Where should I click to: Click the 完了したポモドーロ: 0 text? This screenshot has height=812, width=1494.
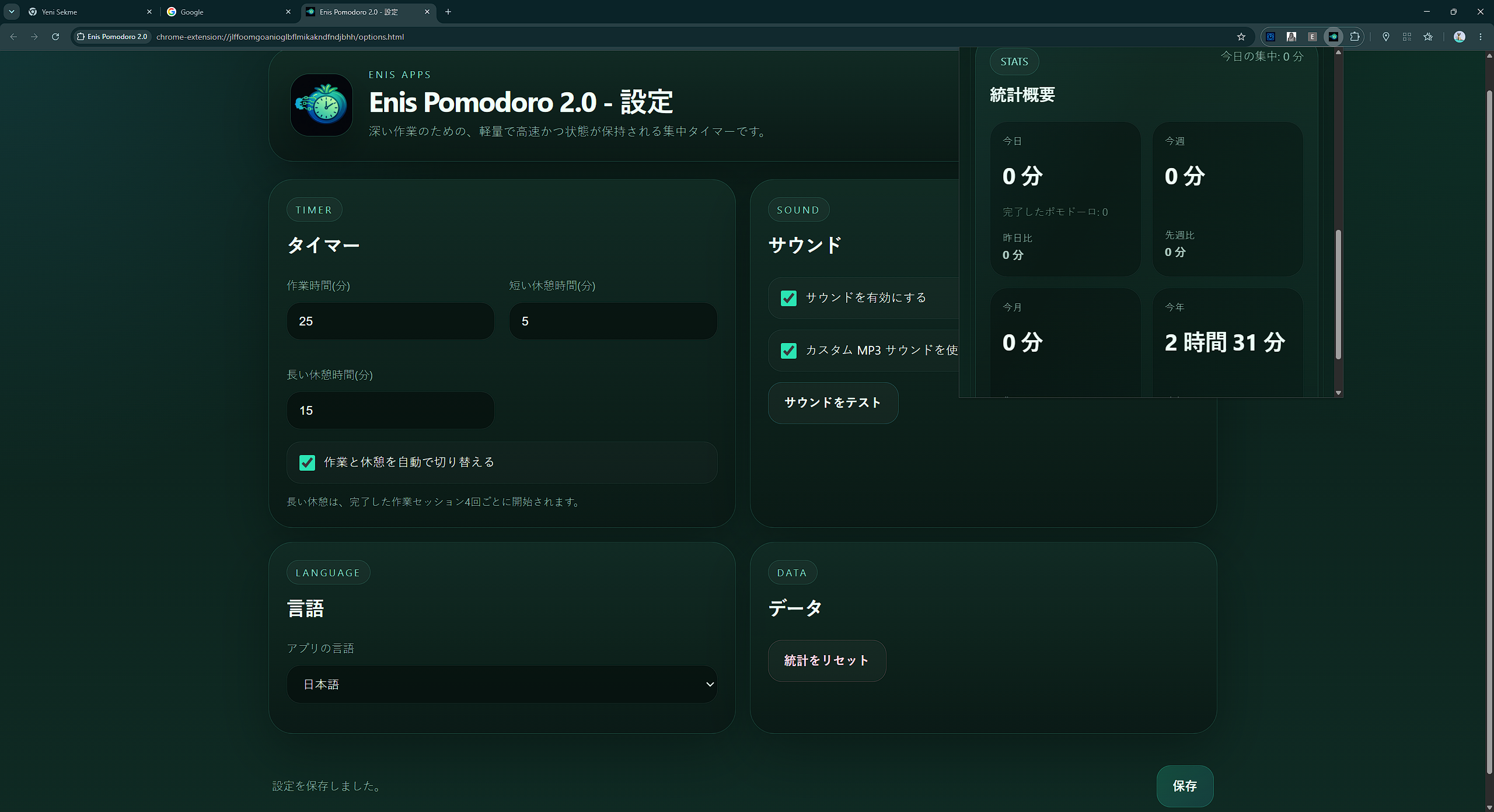pyautogui.click(x=1055, y=212)
